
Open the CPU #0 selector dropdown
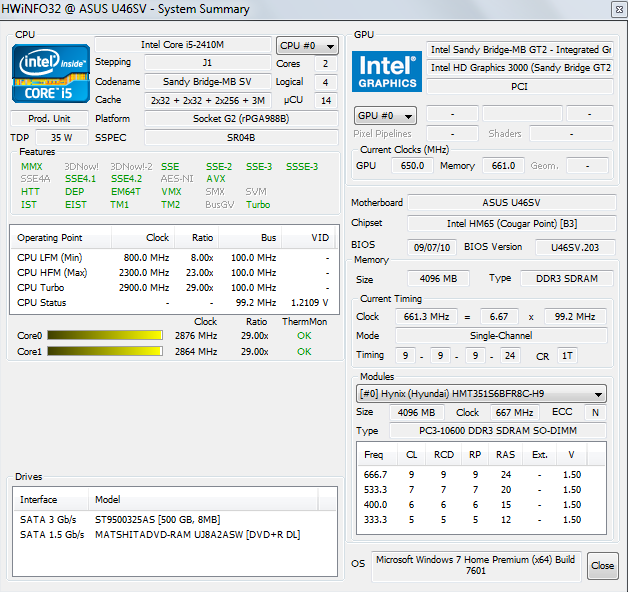(307, 46)
